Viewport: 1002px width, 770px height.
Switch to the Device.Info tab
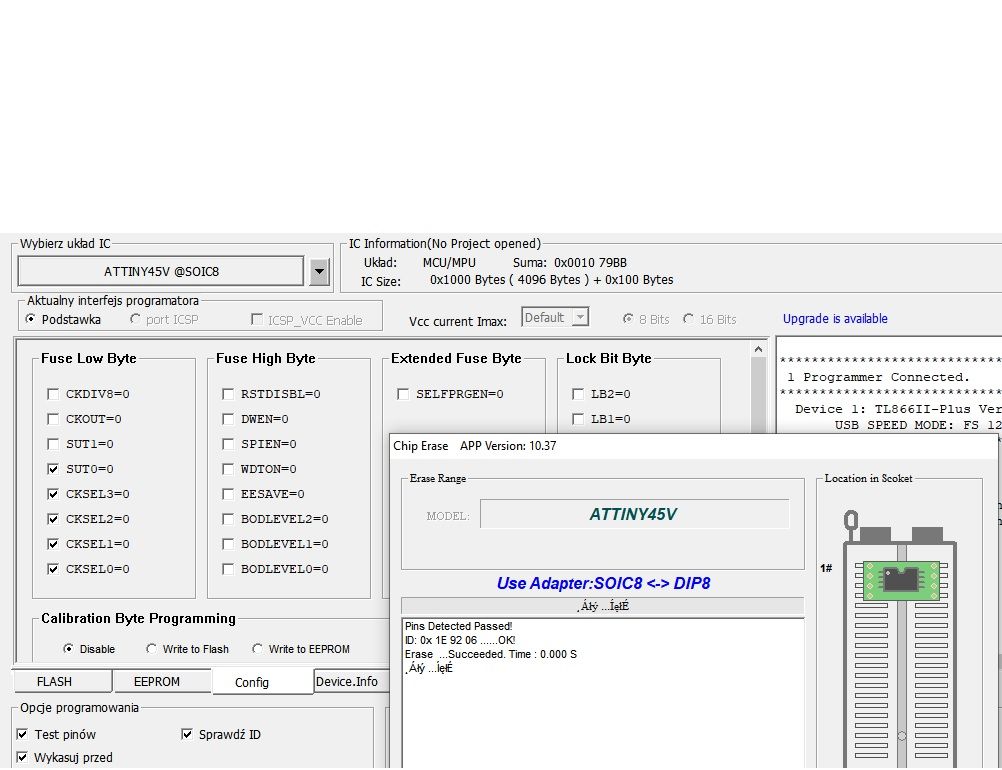[347, 682]
